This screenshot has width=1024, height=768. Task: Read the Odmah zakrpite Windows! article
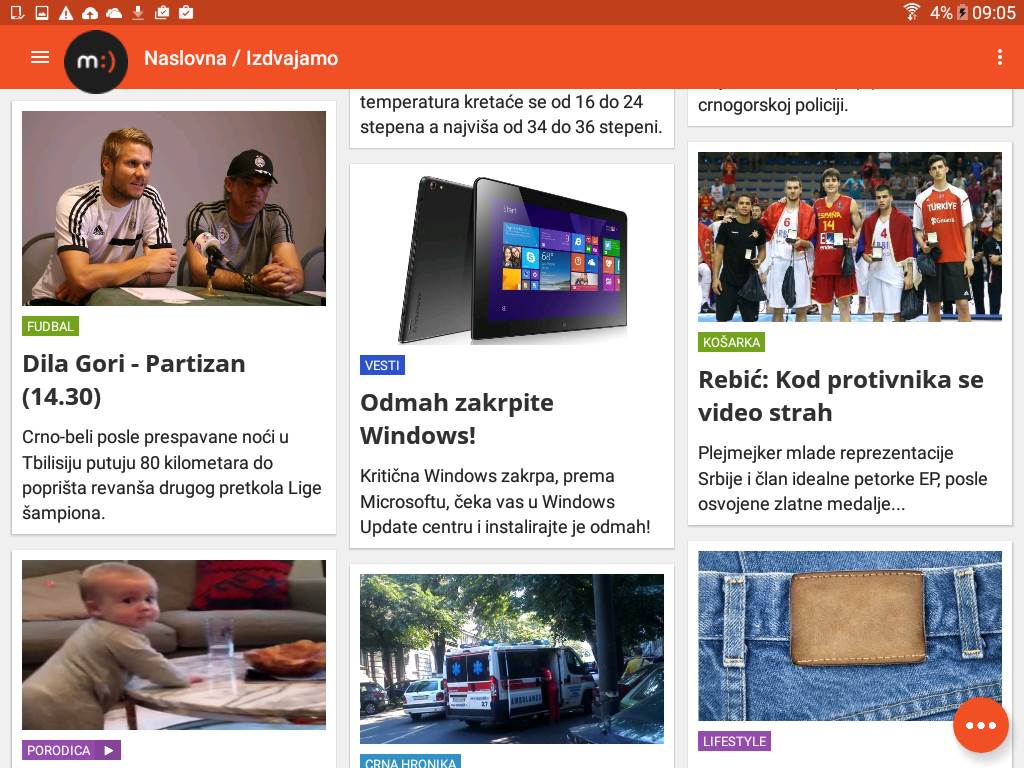[457, 419]
